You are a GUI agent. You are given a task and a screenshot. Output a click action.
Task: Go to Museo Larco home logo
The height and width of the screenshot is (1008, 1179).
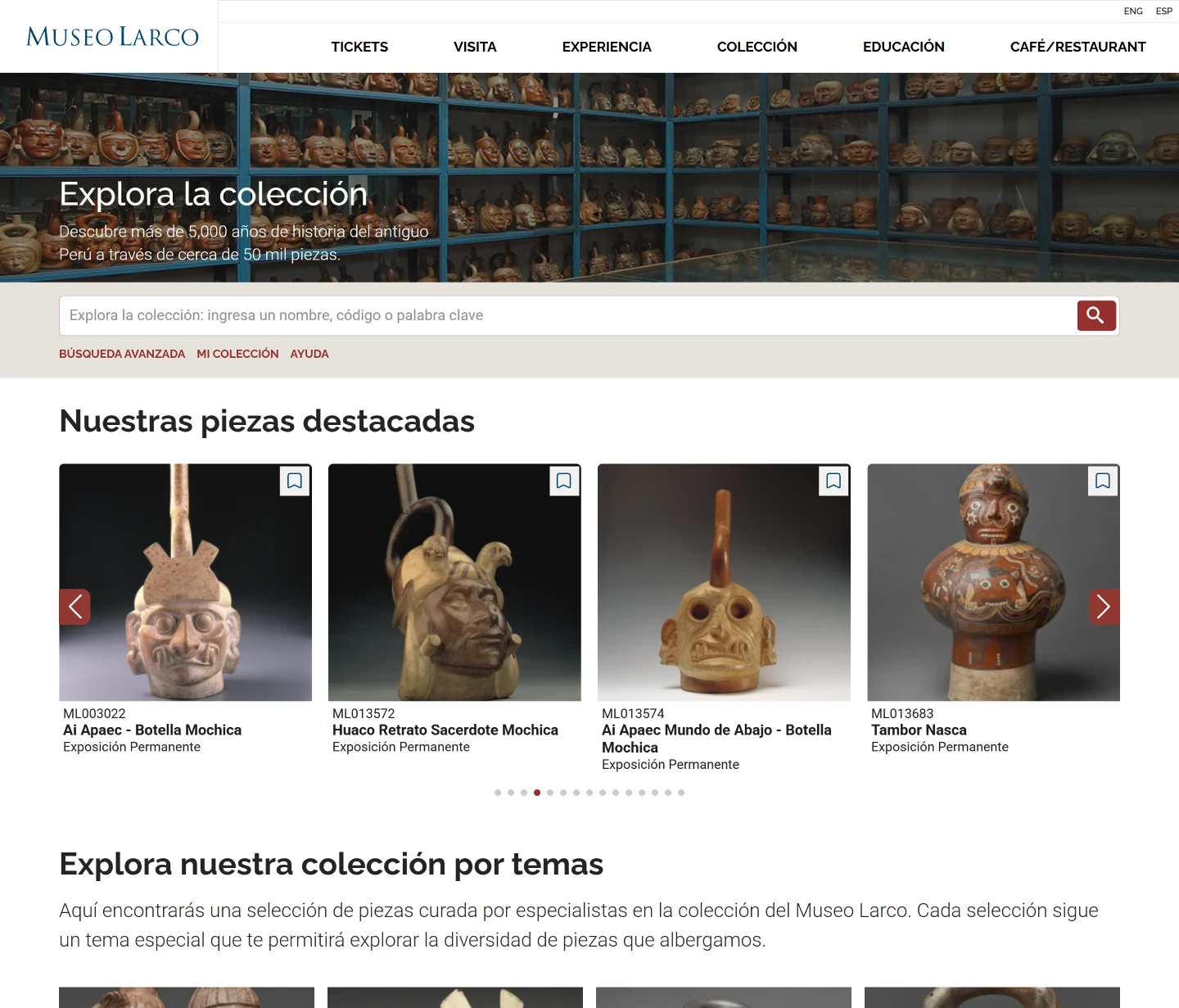point(112,37)
